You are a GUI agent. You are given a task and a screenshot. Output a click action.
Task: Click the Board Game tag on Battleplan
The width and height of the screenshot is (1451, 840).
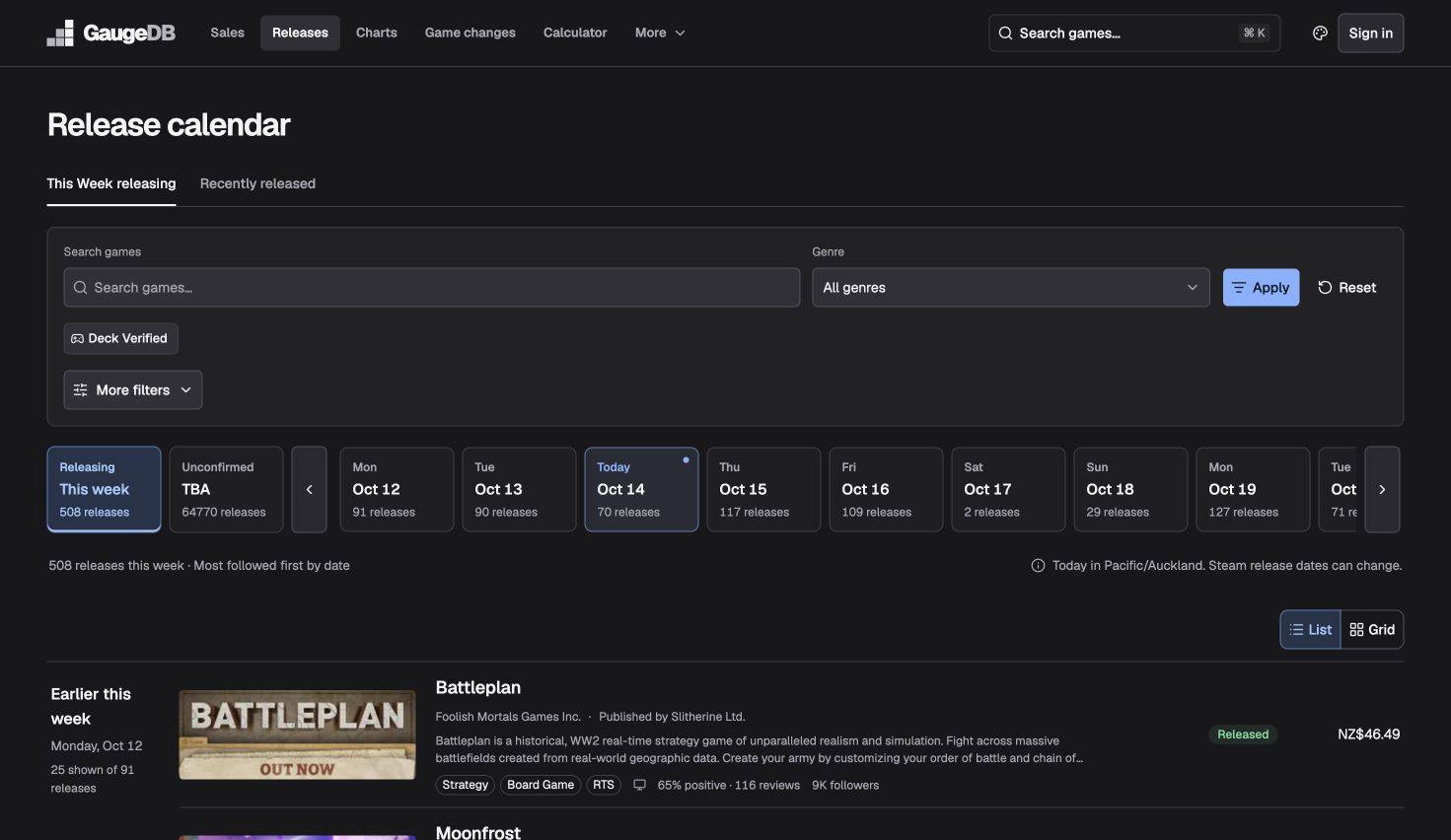pyautogui.click(x=541, y=785)
